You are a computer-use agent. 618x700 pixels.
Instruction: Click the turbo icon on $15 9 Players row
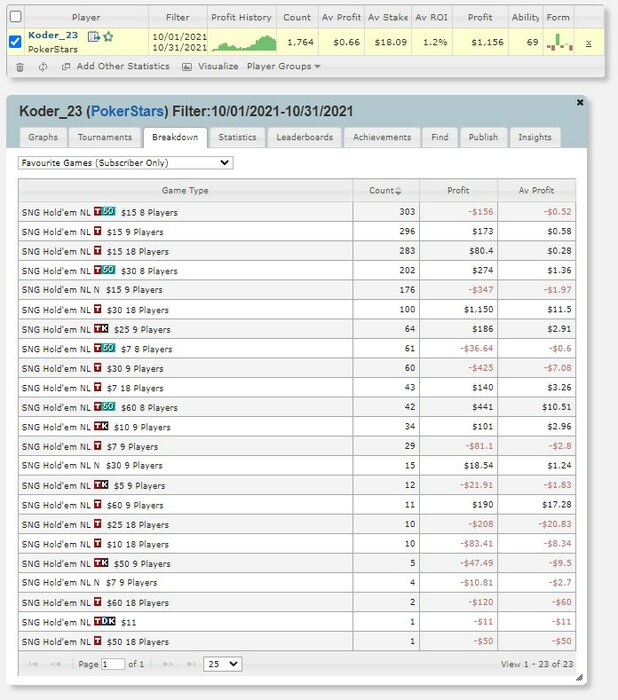(98, 231)
